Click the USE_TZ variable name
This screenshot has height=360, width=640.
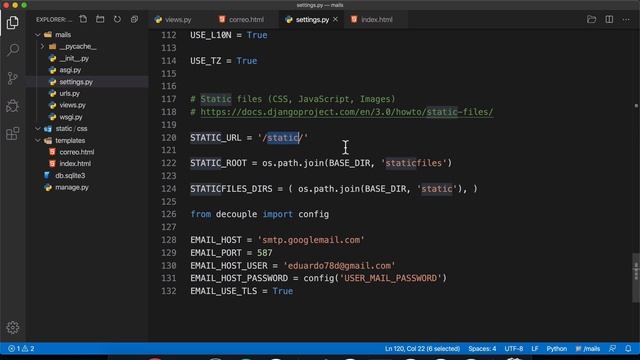(x=206, y=61)
